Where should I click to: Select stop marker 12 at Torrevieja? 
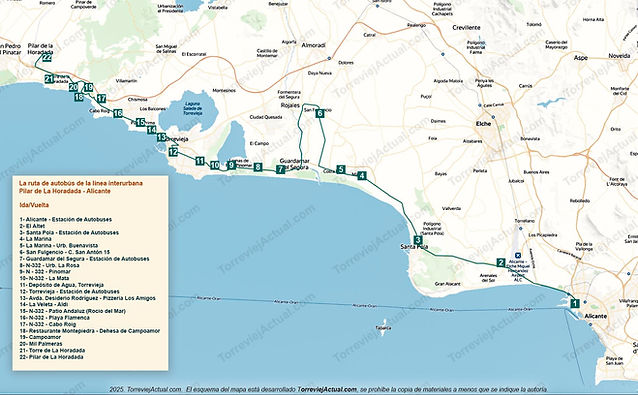[x=173, y=152]
